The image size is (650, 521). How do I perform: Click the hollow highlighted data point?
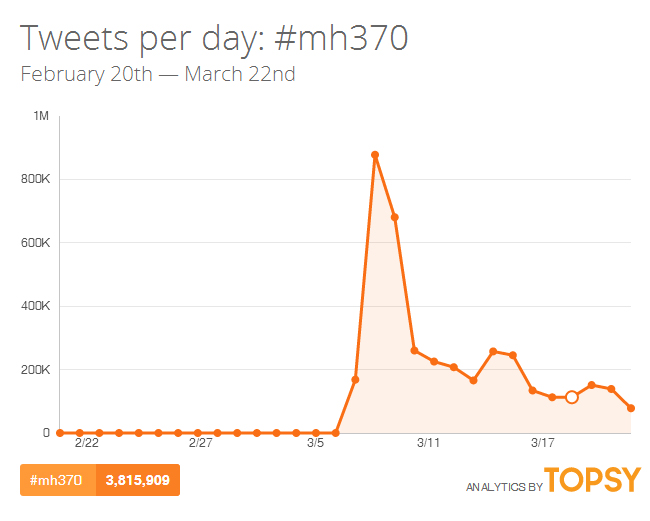pos(572,397)
